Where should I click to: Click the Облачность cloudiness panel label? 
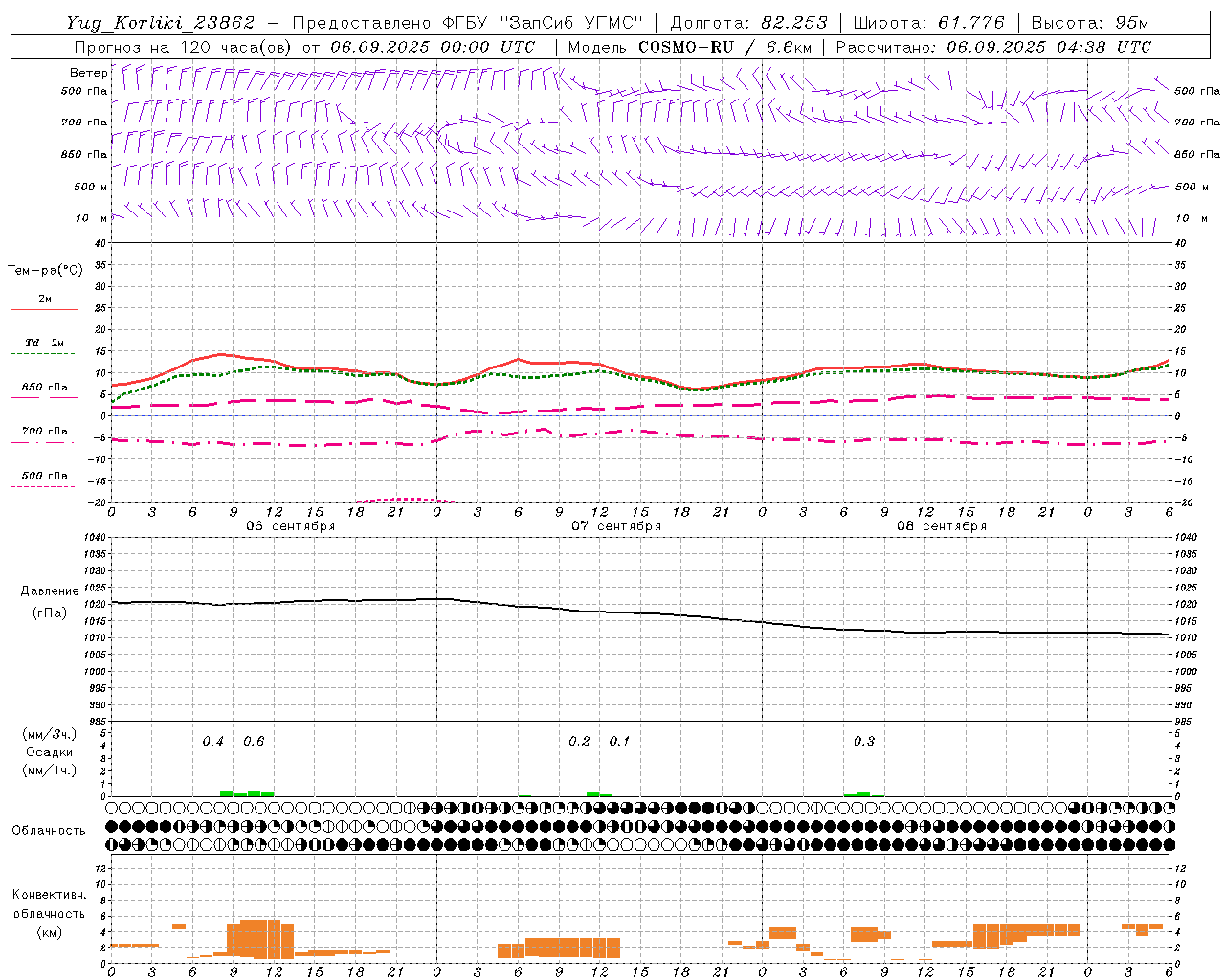coord(49,831)
